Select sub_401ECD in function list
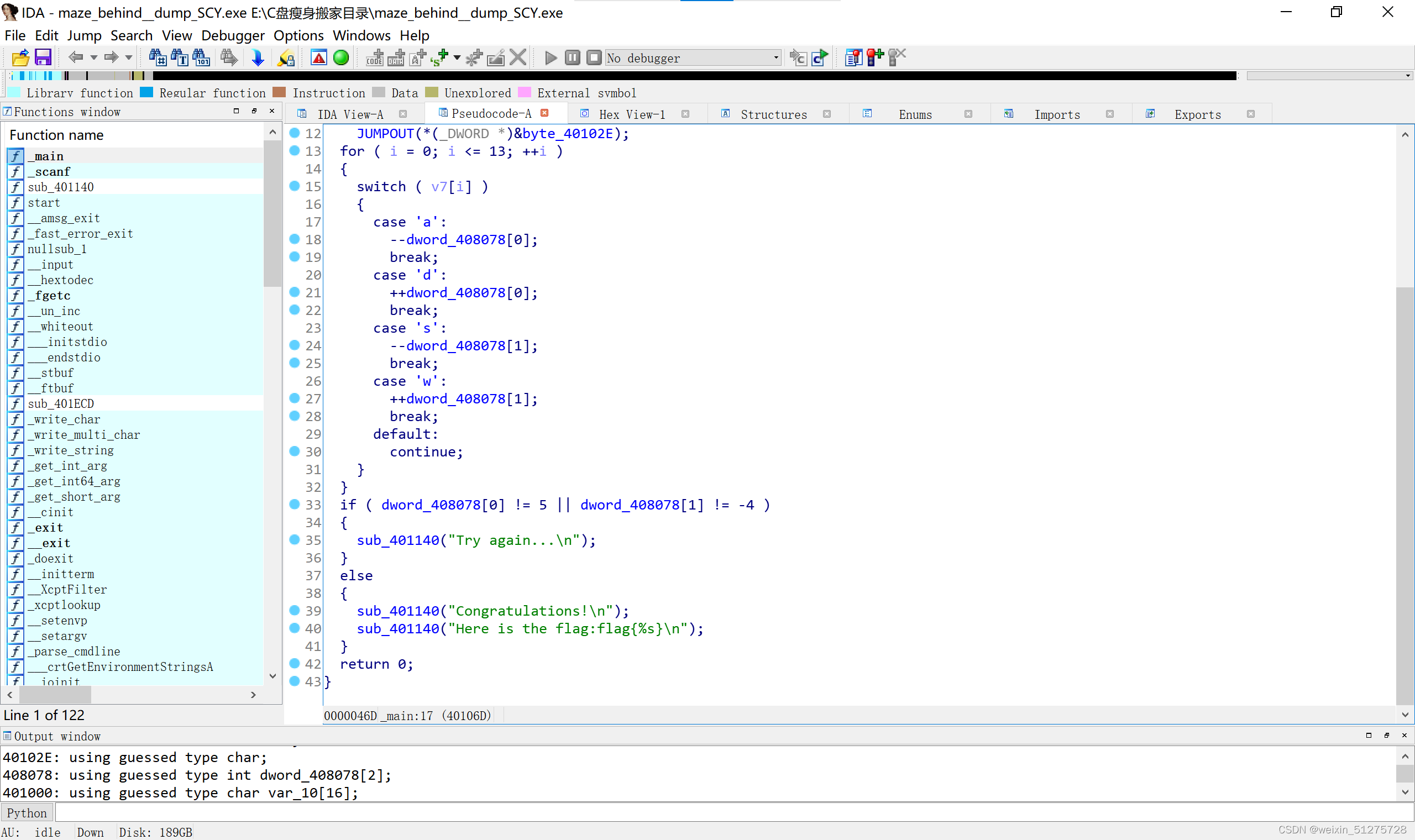The image size is (1415, 840). coord(135,403)
